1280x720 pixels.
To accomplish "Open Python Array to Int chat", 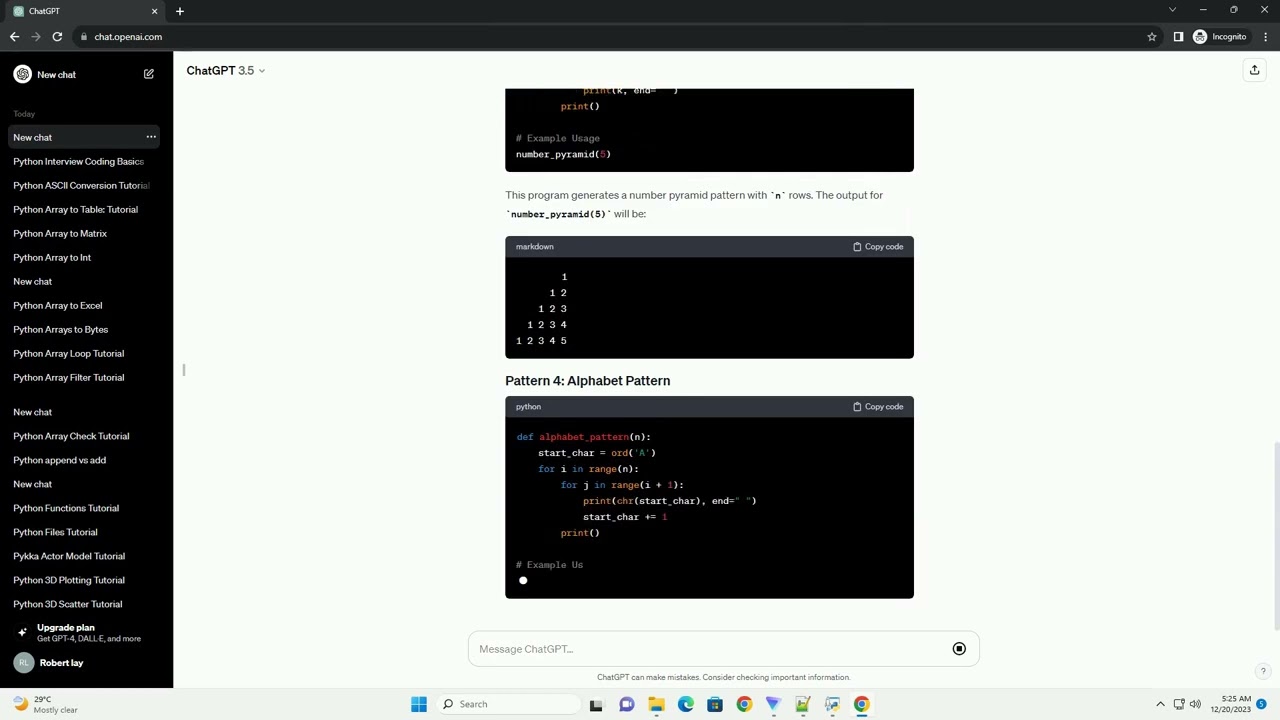I will click(52, 257).
